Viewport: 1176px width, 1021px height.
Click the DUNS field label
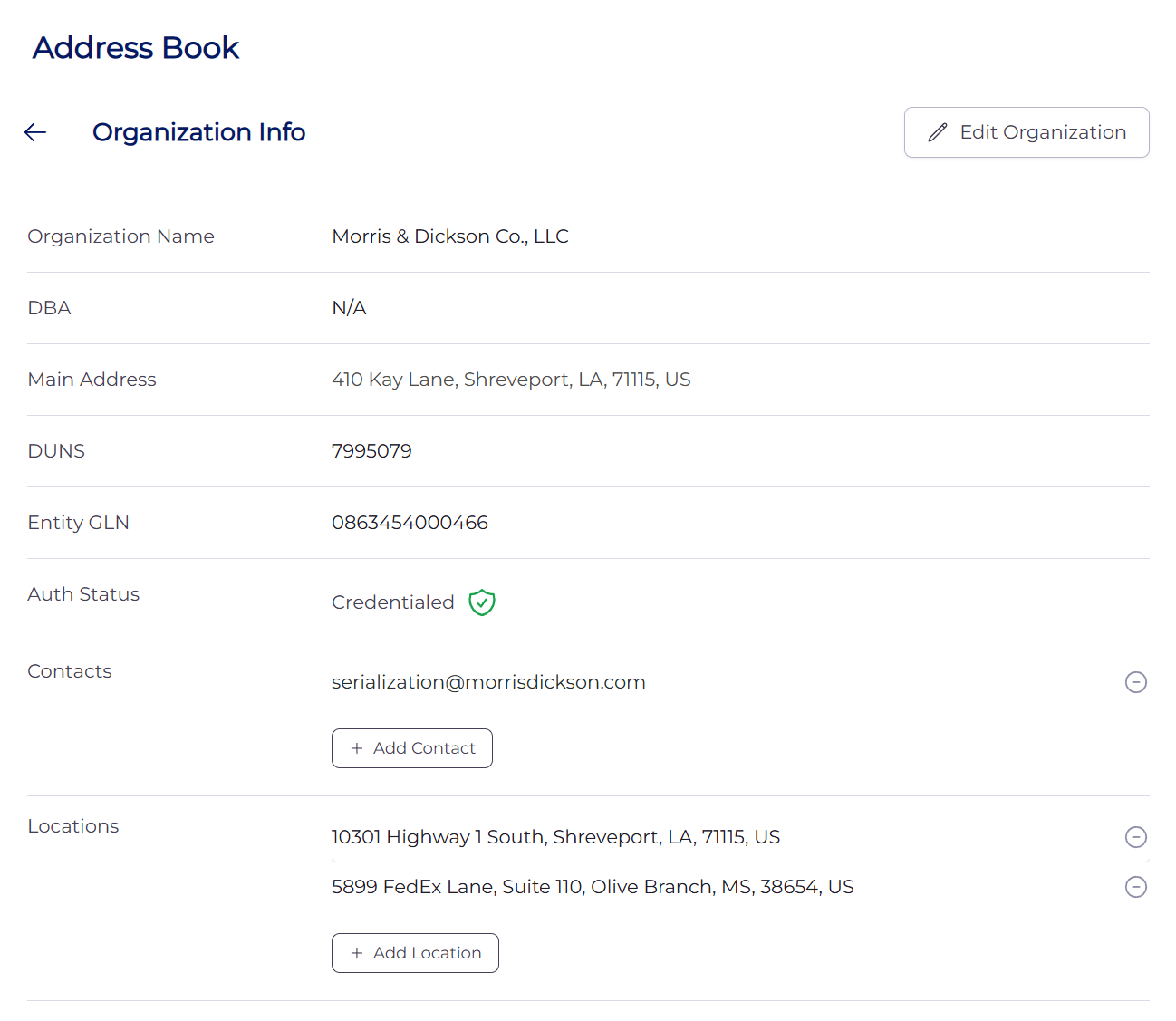pos(56,451)
